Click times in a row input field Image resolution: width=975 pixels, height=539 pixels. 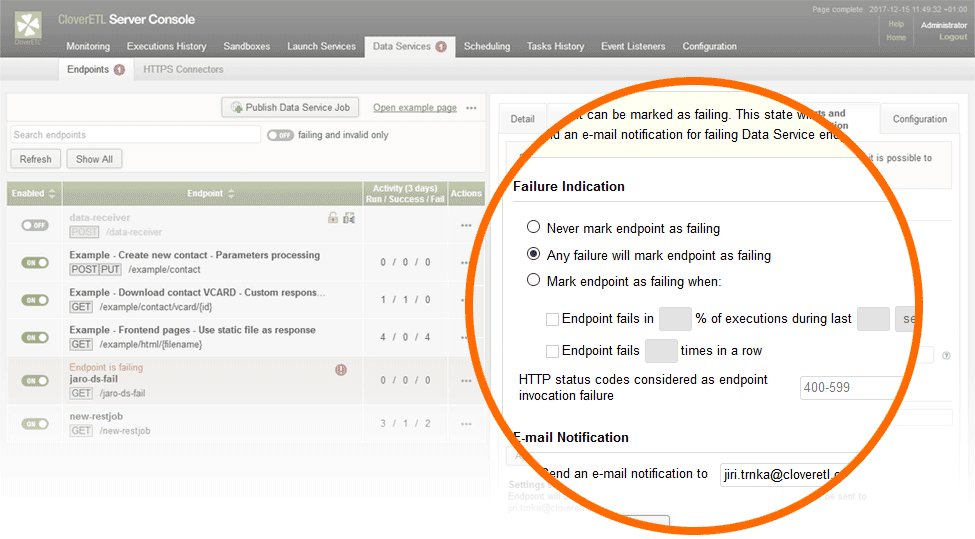661,351
